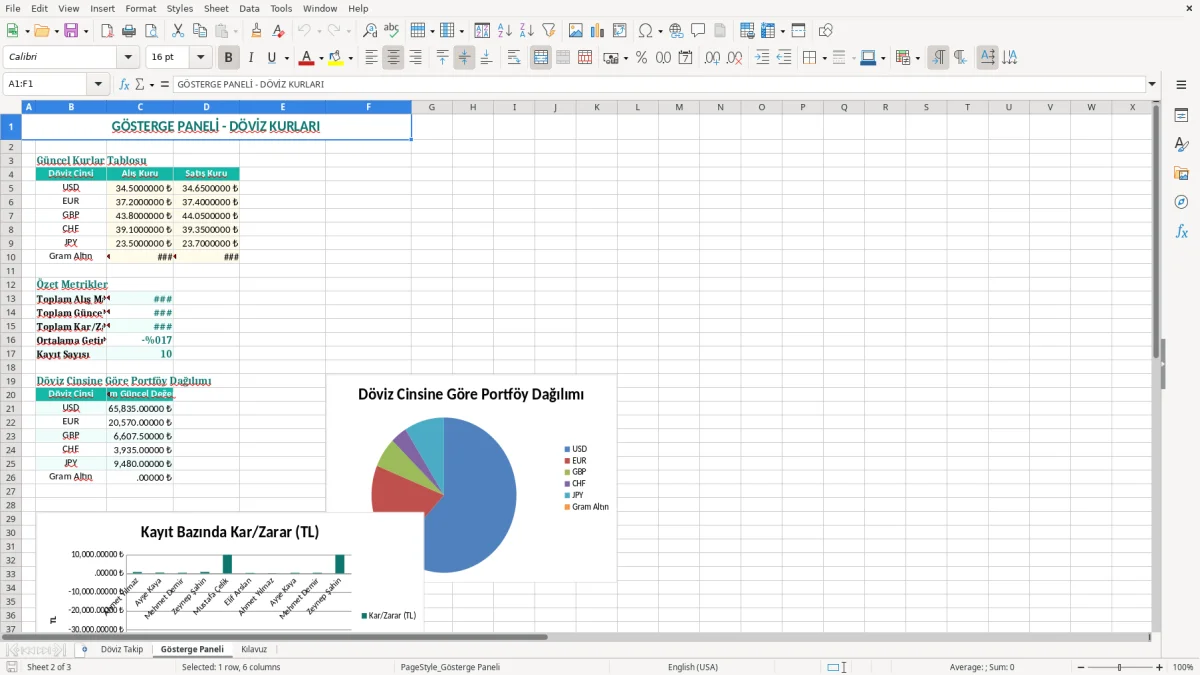The image size is (1200, 675).
Task: Click the AutoFilter funnel icon
Action: click(549, 31)
